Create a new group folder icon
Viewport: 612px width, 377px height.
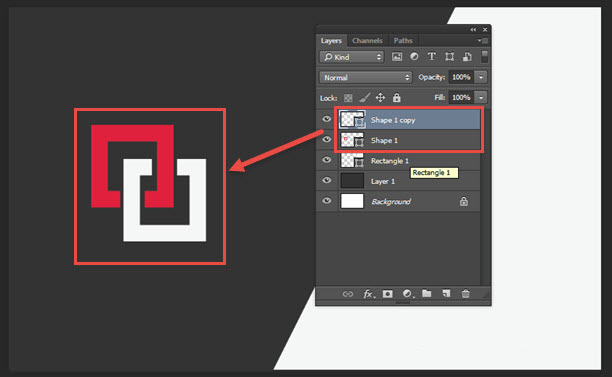(427, 293)
